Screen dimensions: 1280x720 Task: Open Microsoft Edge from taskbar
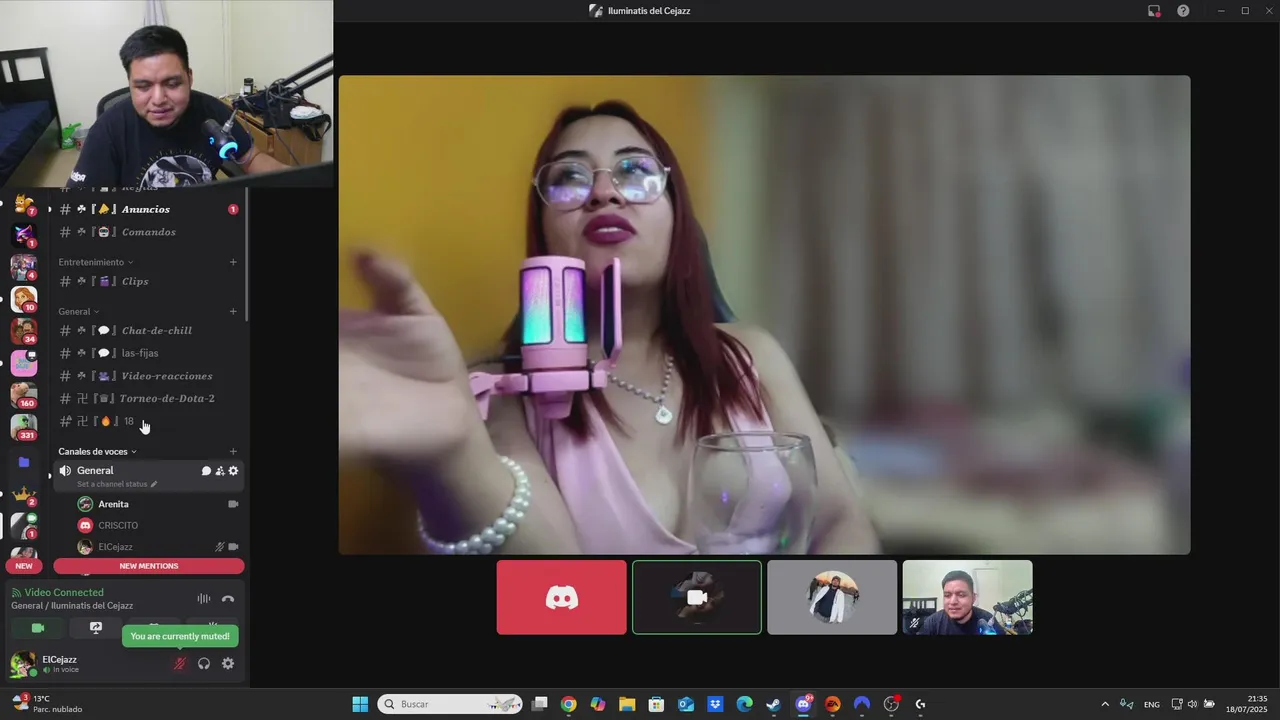coord(744,704)
